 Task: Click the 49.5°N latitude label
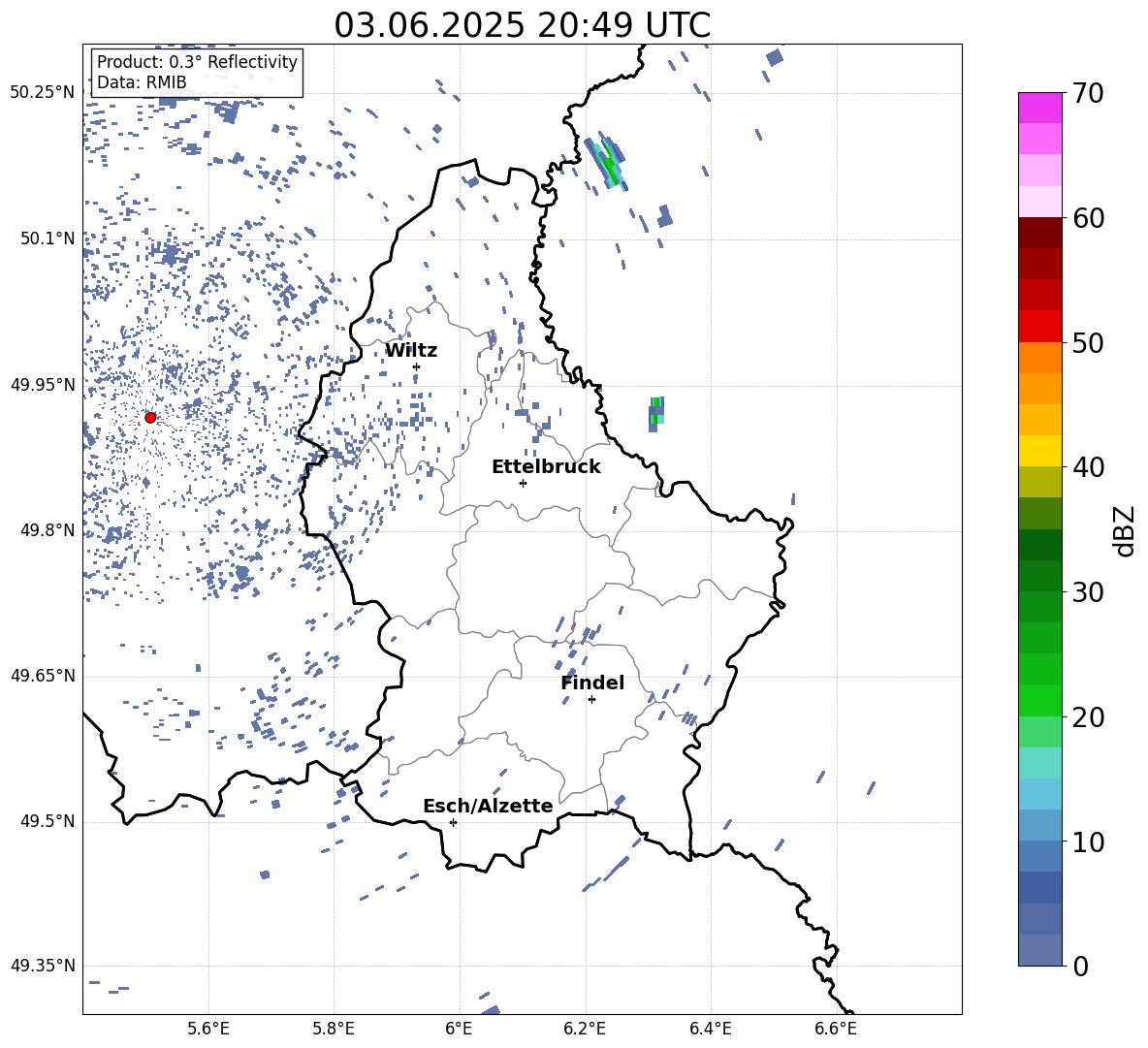pos(48,821)
